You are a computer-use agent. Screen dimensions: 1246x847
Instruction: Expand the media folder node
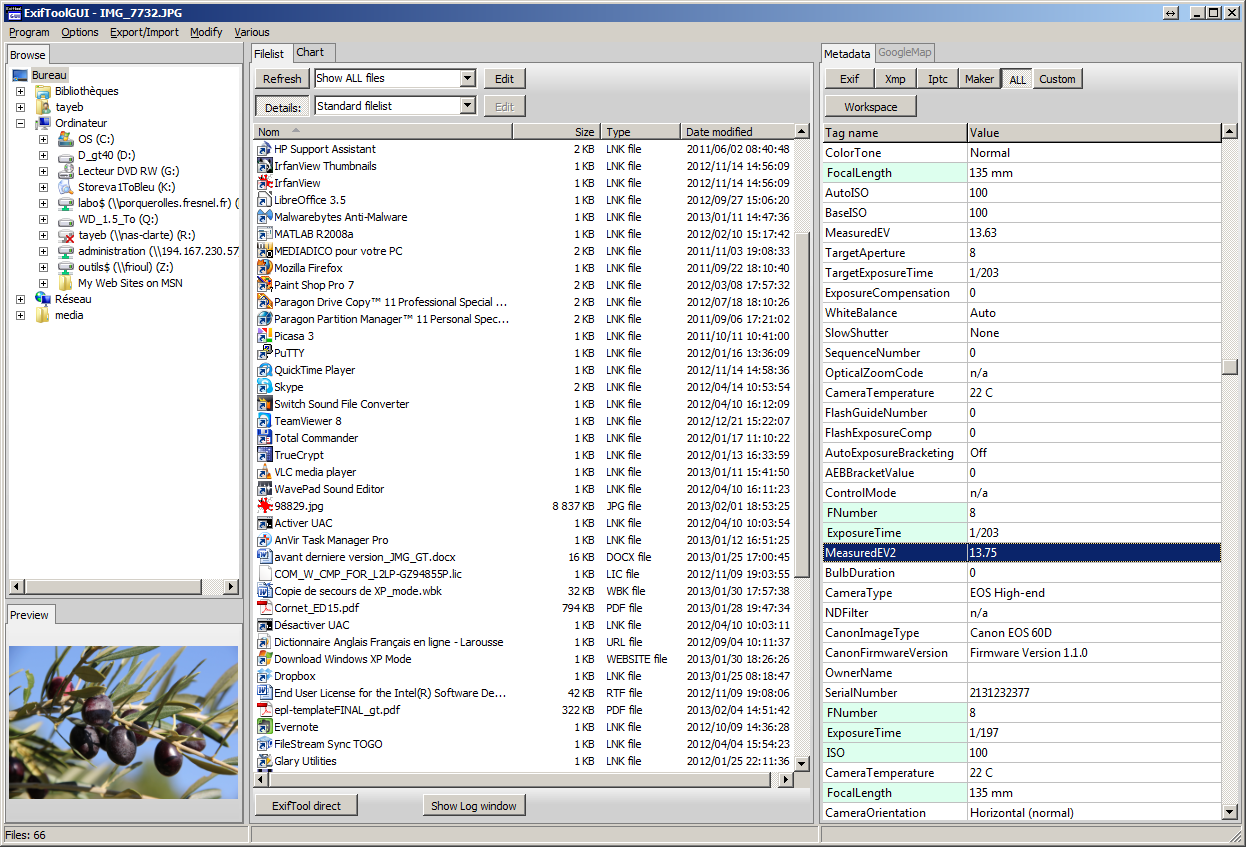20,315
